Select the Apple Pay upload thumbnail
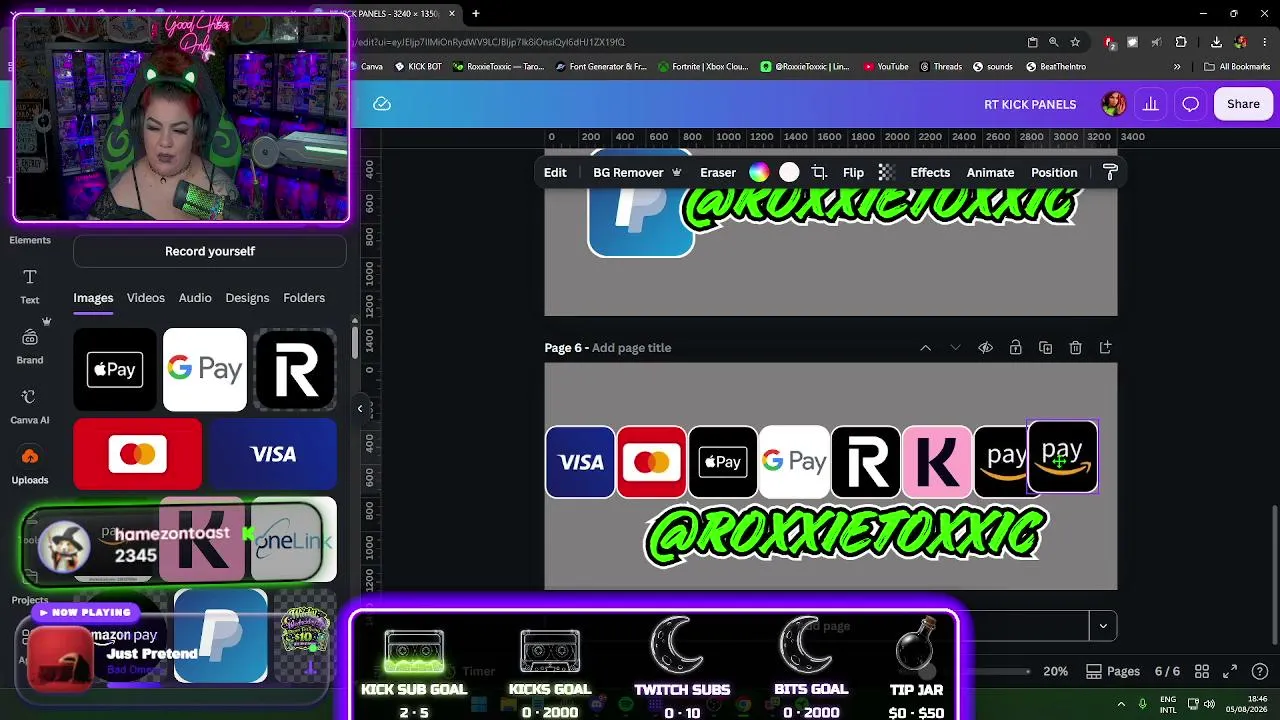 [115, 369]
